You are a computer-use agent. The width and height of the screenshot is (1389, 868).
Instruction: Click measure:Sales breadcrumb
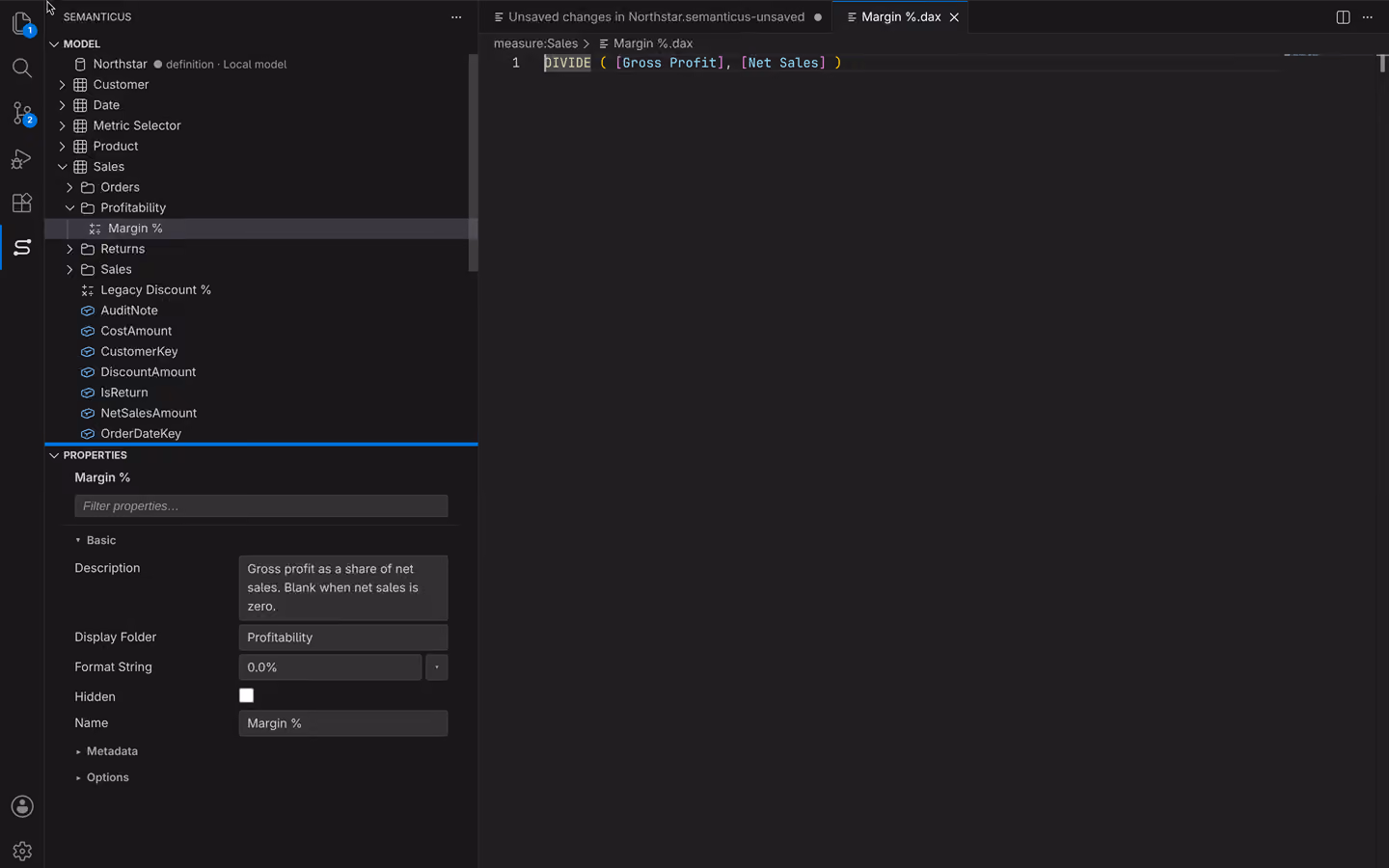[x=535, y=43]
